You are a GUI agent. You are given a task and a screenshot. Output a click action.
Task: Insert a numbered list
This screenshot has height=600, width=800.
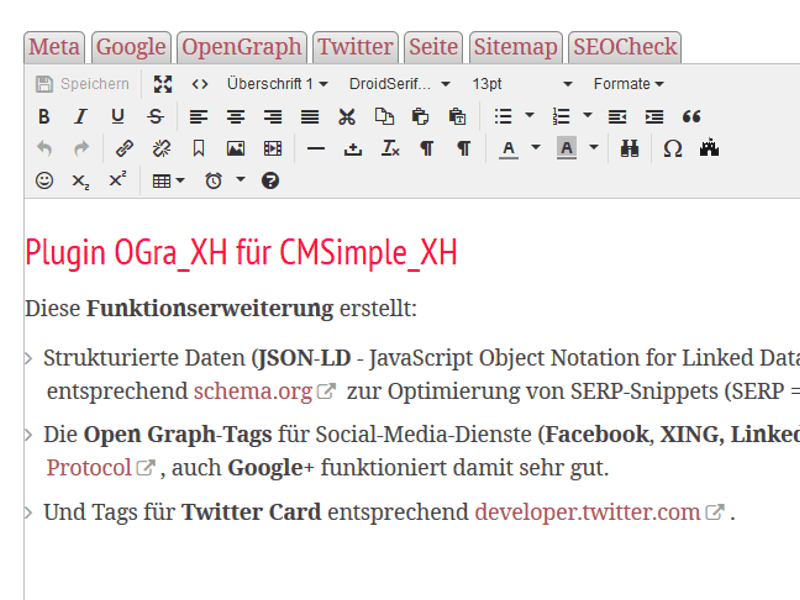coord(561,117)
